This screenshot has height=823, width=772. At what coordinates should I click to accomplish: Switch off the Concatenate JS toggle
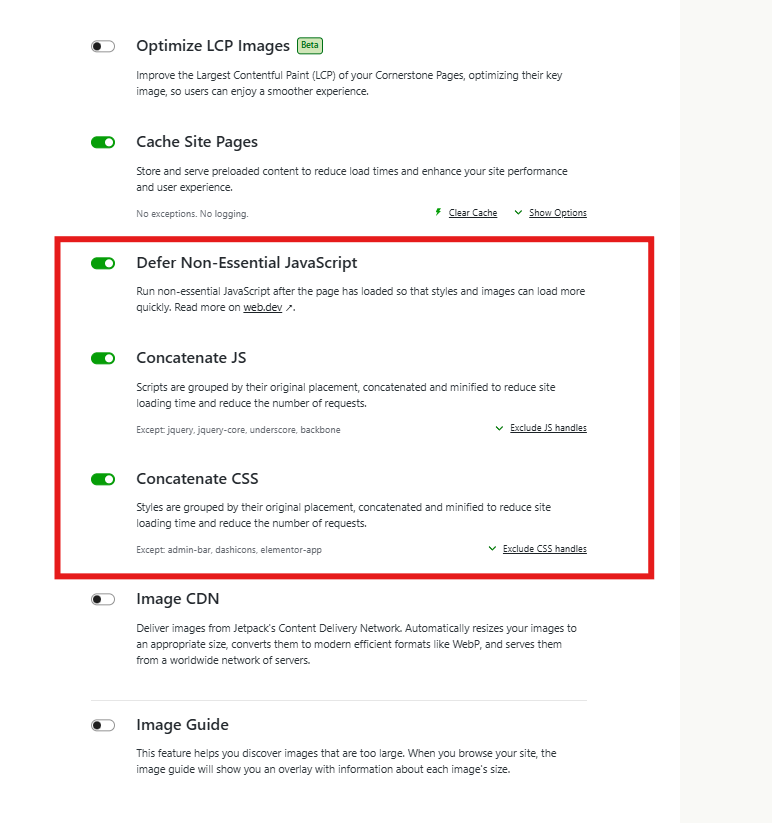click(x=103, y=358)
